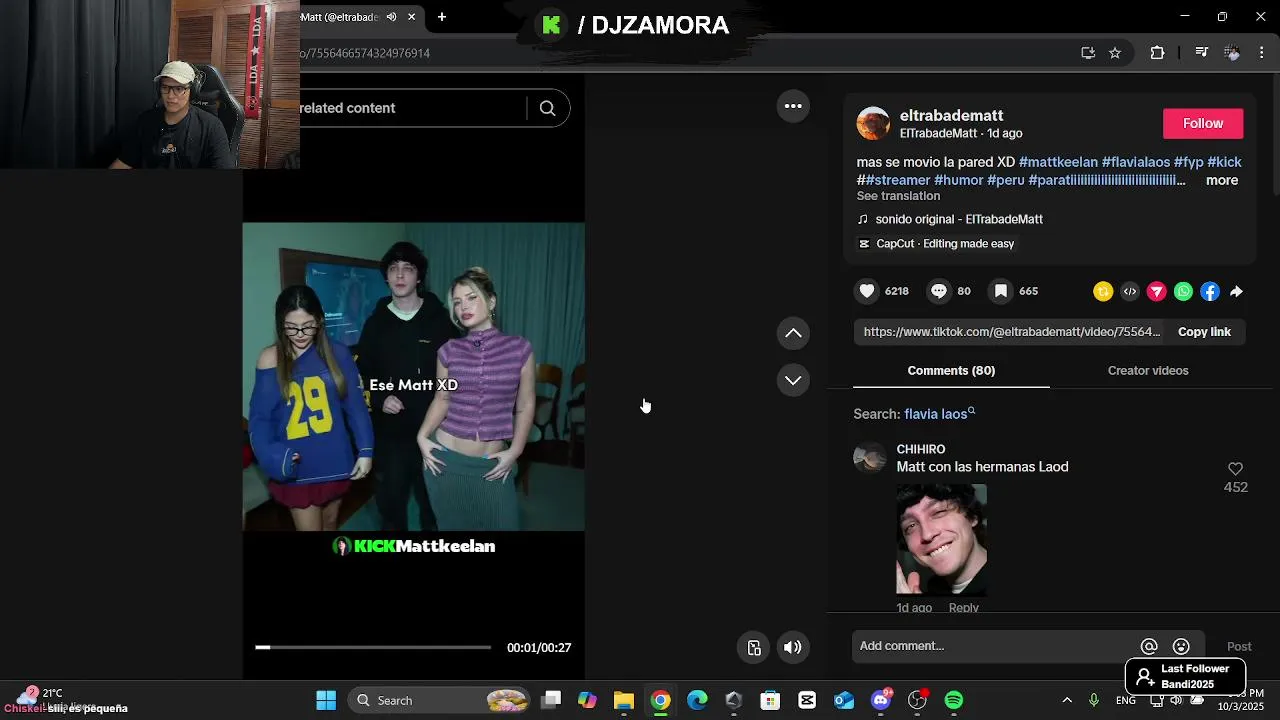Image resolution: width=1280 pixels, height=720 pixels.
Task: Click the #humor hashtag
Action: (959, 180)
